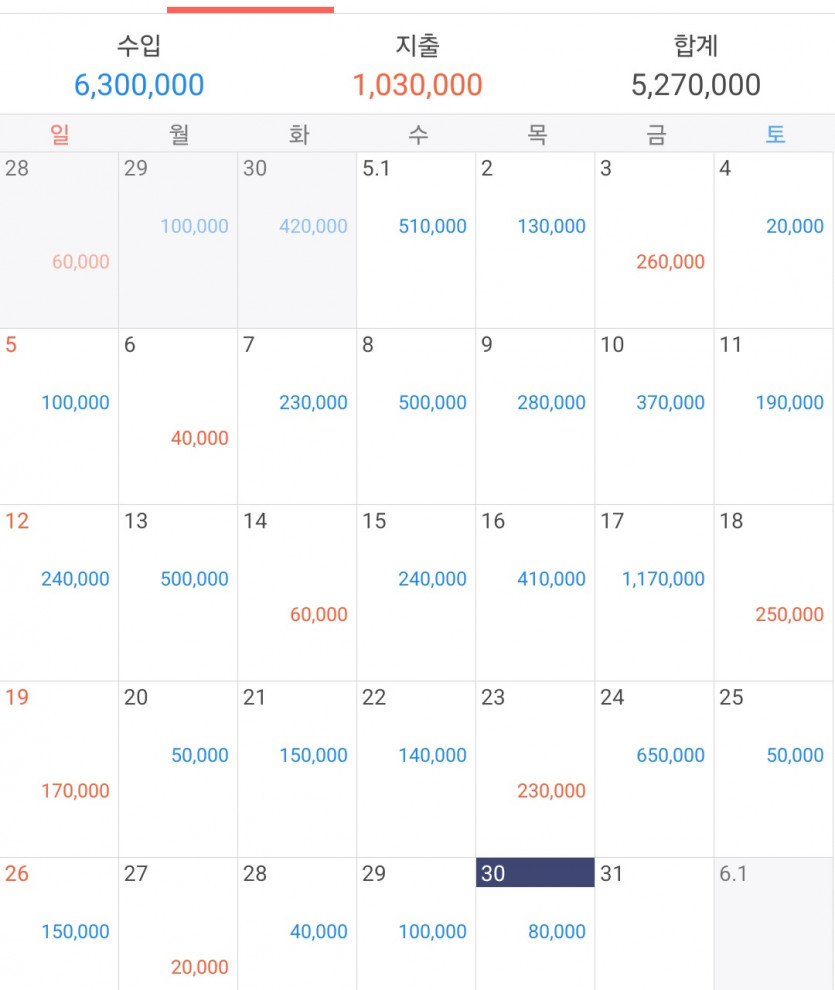Select the active tab with red underline
Viewport: 835px width, 990px height.
tap(251, 9)
